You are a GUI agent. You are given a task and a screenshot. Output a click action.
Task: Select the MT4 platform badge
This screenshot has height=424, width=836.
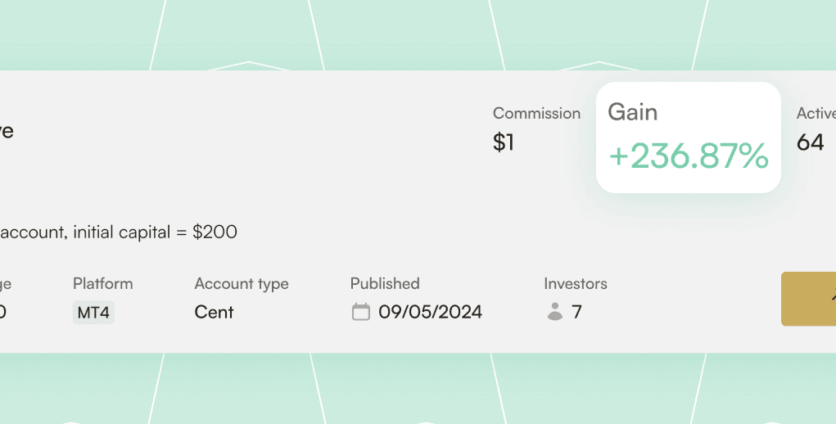pos(94,313)
